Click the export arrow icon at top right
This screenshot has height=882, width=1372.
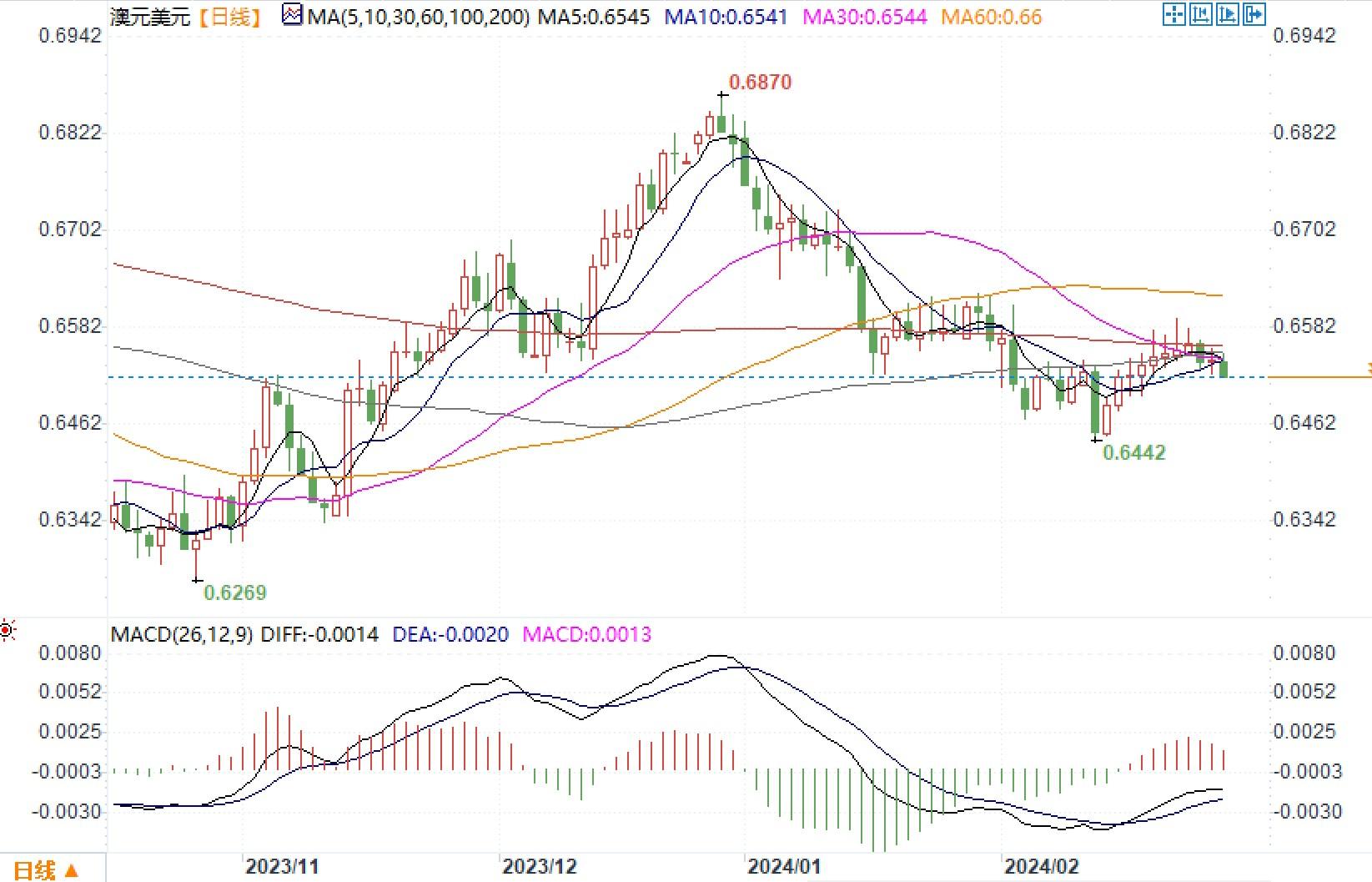pos(1254,14)
